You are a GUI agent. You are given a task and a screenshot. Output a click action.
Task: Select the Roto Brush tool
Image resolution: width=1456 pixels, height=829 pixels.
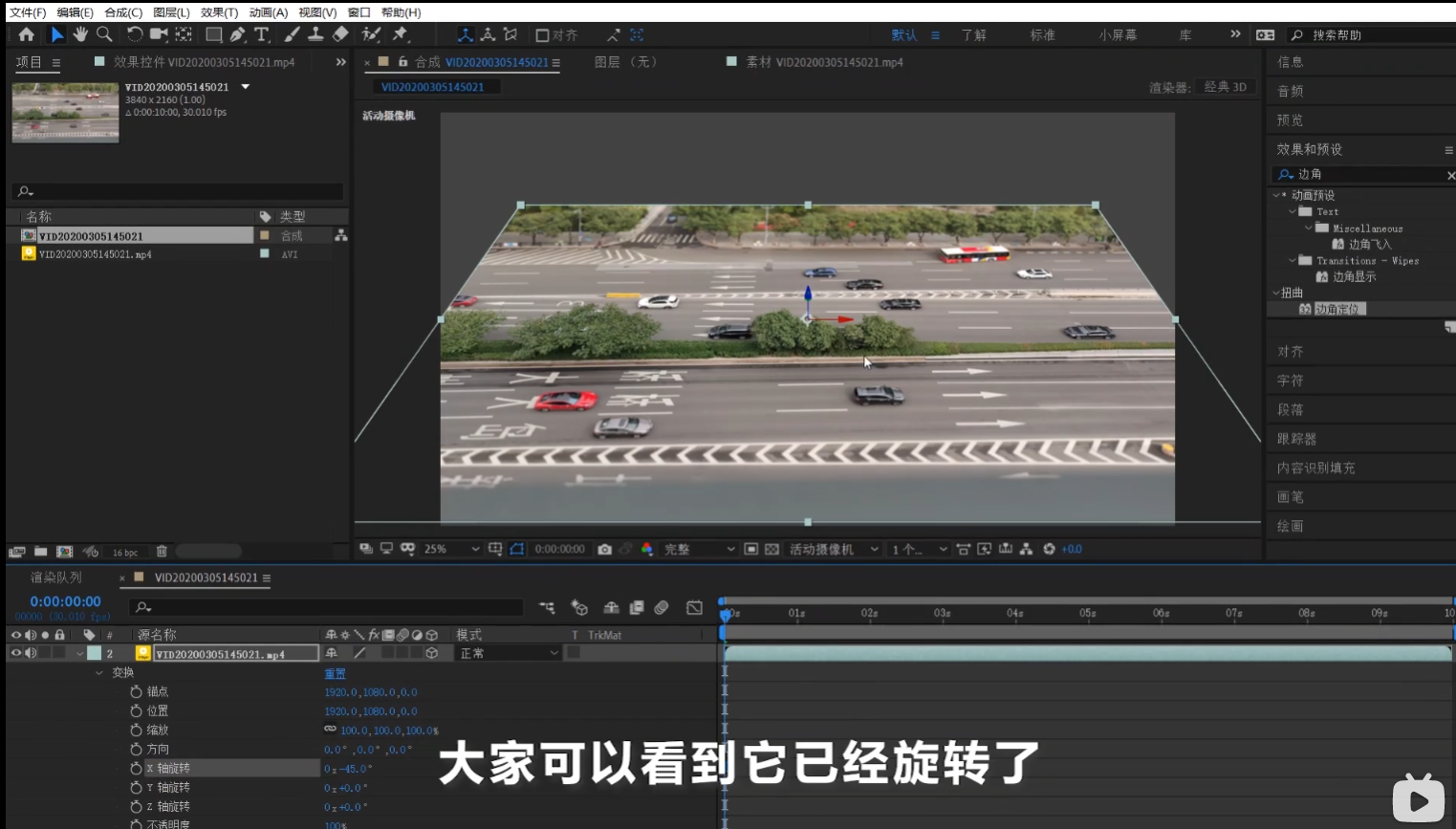click(371, 34)
